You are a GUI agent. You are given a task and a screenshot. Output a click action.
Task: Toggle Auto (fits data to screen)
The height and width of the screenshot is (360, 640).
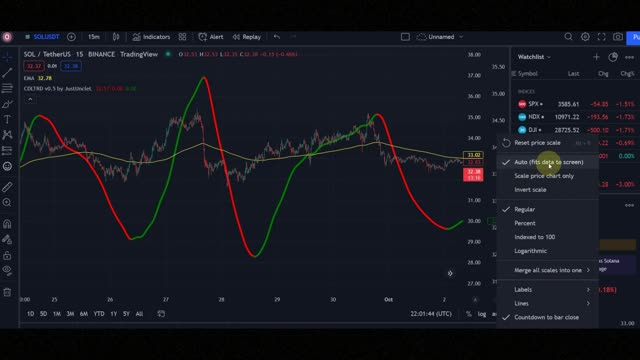click(547, 162)
